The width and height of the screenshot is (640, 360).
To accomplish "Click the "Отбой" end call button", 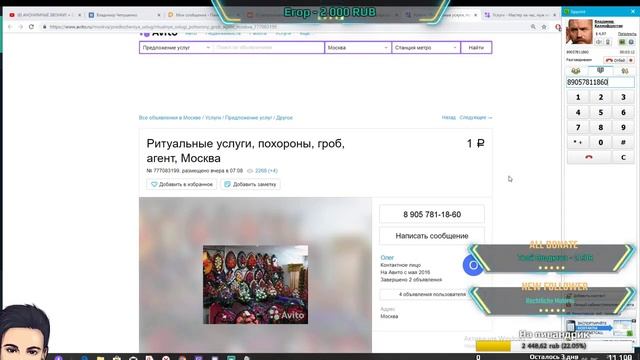I will (x=615, y=60).
